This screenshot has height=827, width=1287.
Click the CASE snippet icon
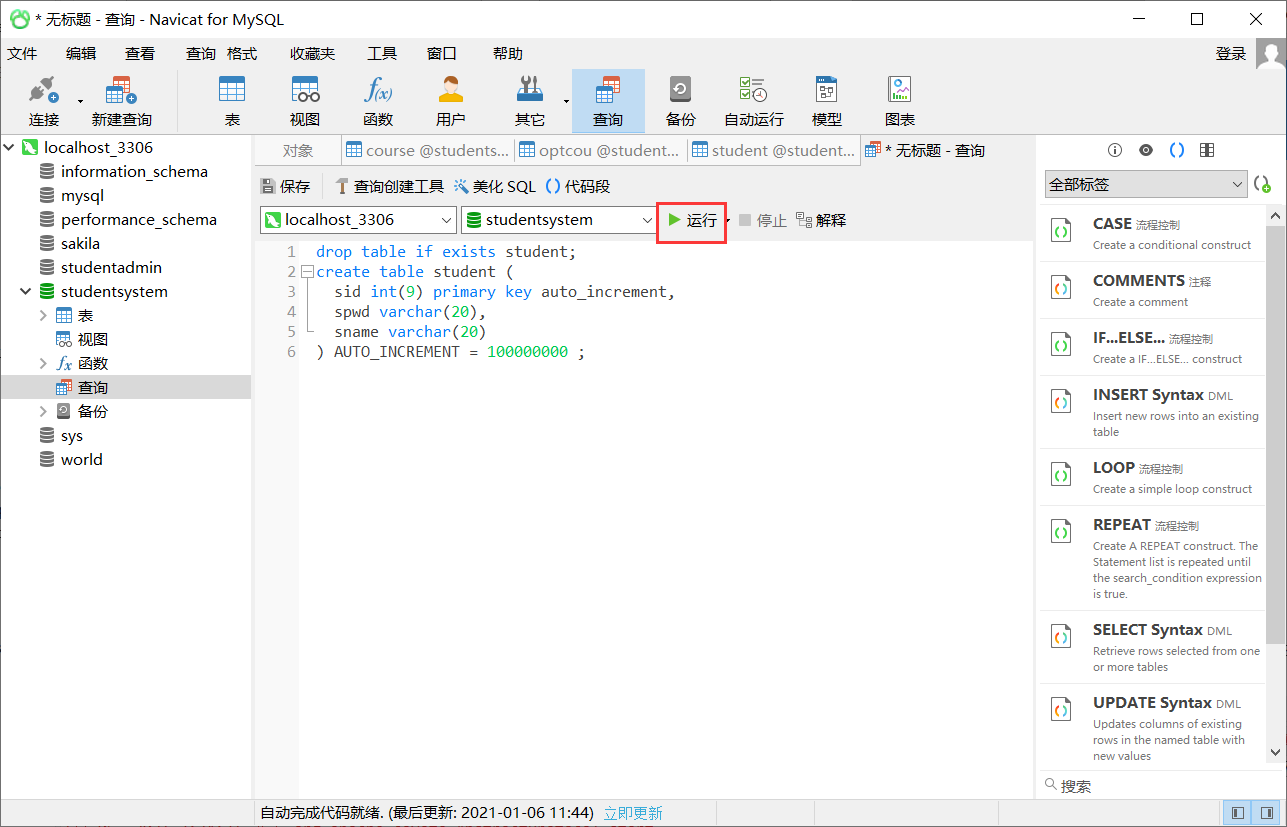coord(1061,232)
